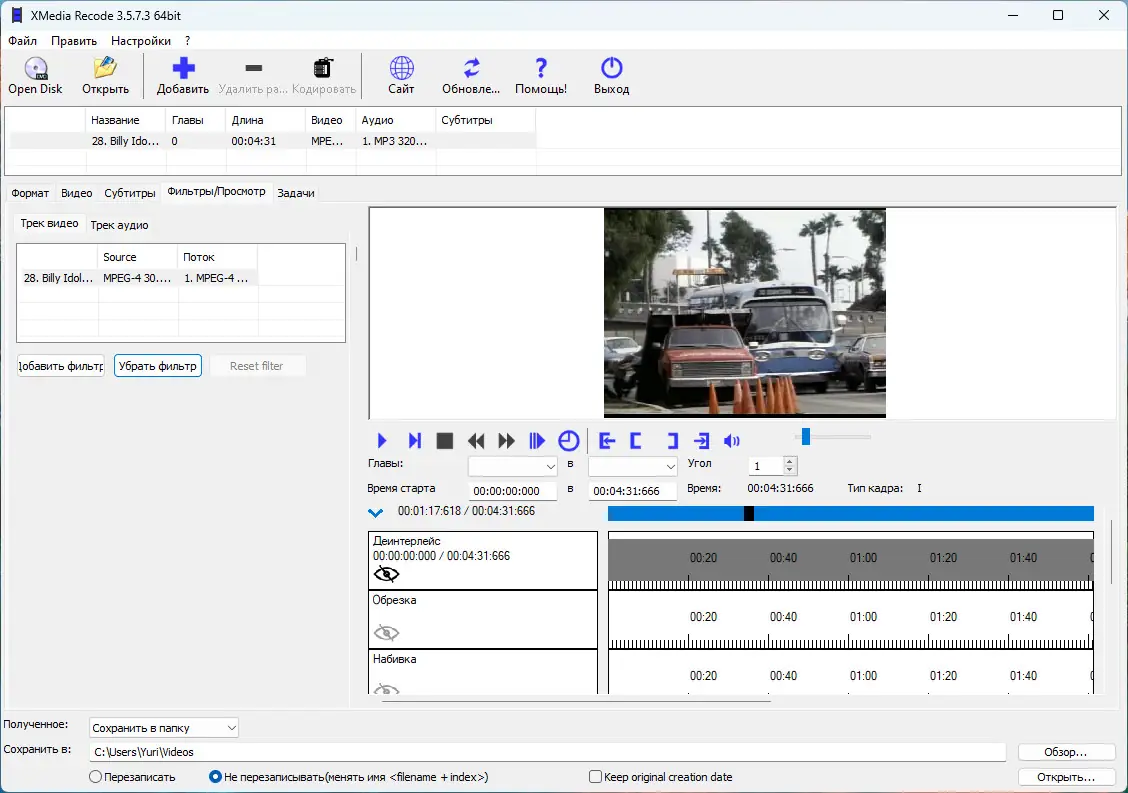Enable Keep original creation date checkbox
This screenshot has width=1128, height=793.
coord(596,777)
